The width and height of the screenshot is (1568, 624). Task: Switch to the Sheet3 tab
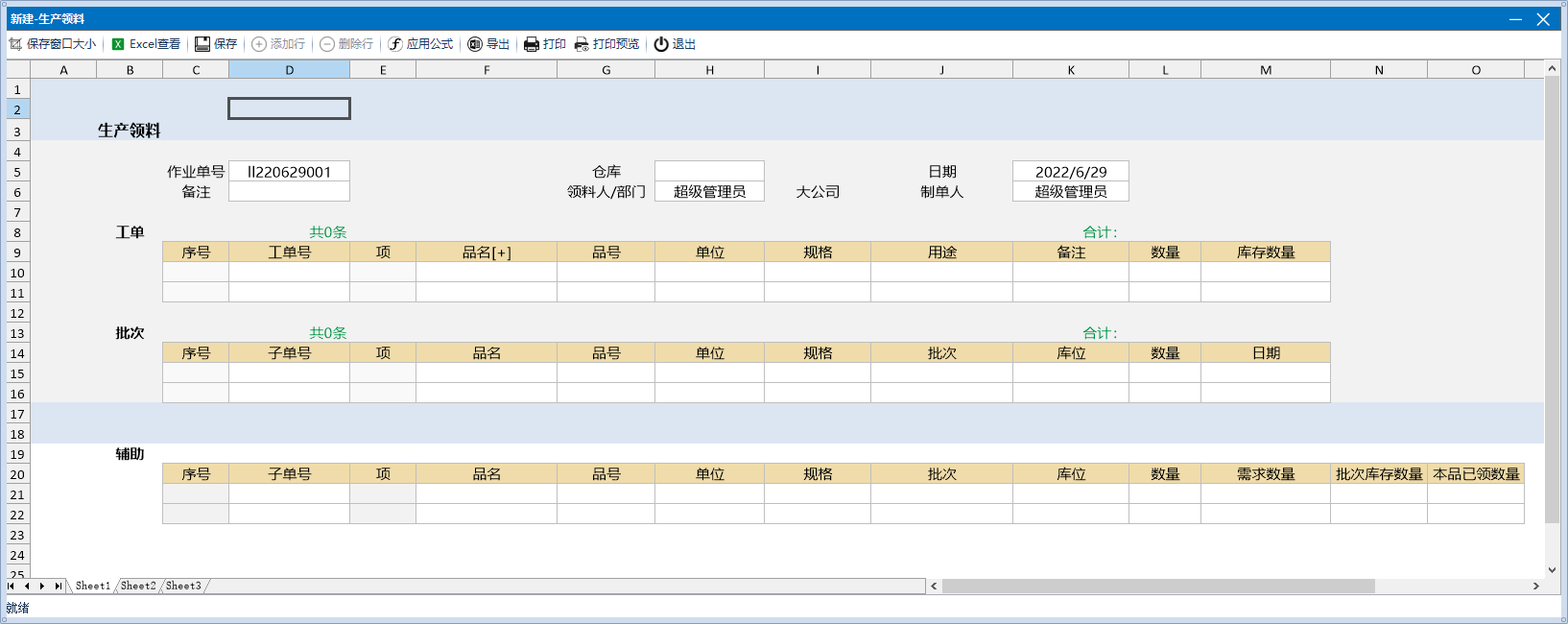183,586
